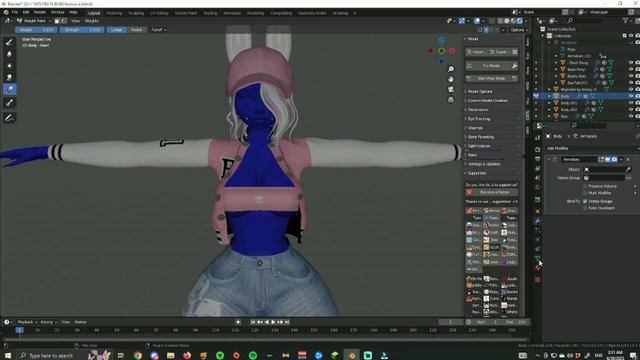Open the Render properties tab icon

pos(538,149)
